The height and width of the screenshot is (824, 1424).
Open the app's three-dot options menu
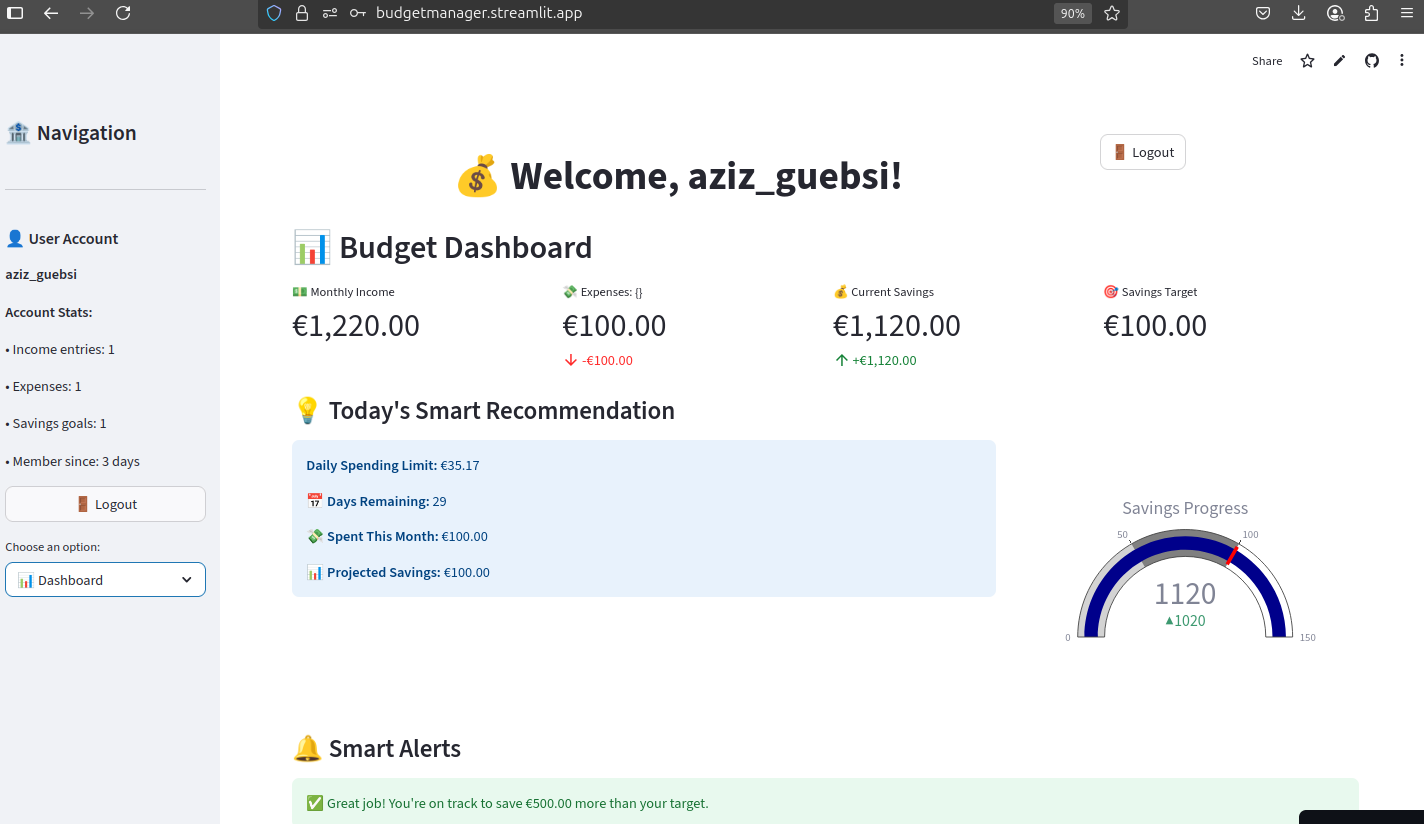point(1403,61)
